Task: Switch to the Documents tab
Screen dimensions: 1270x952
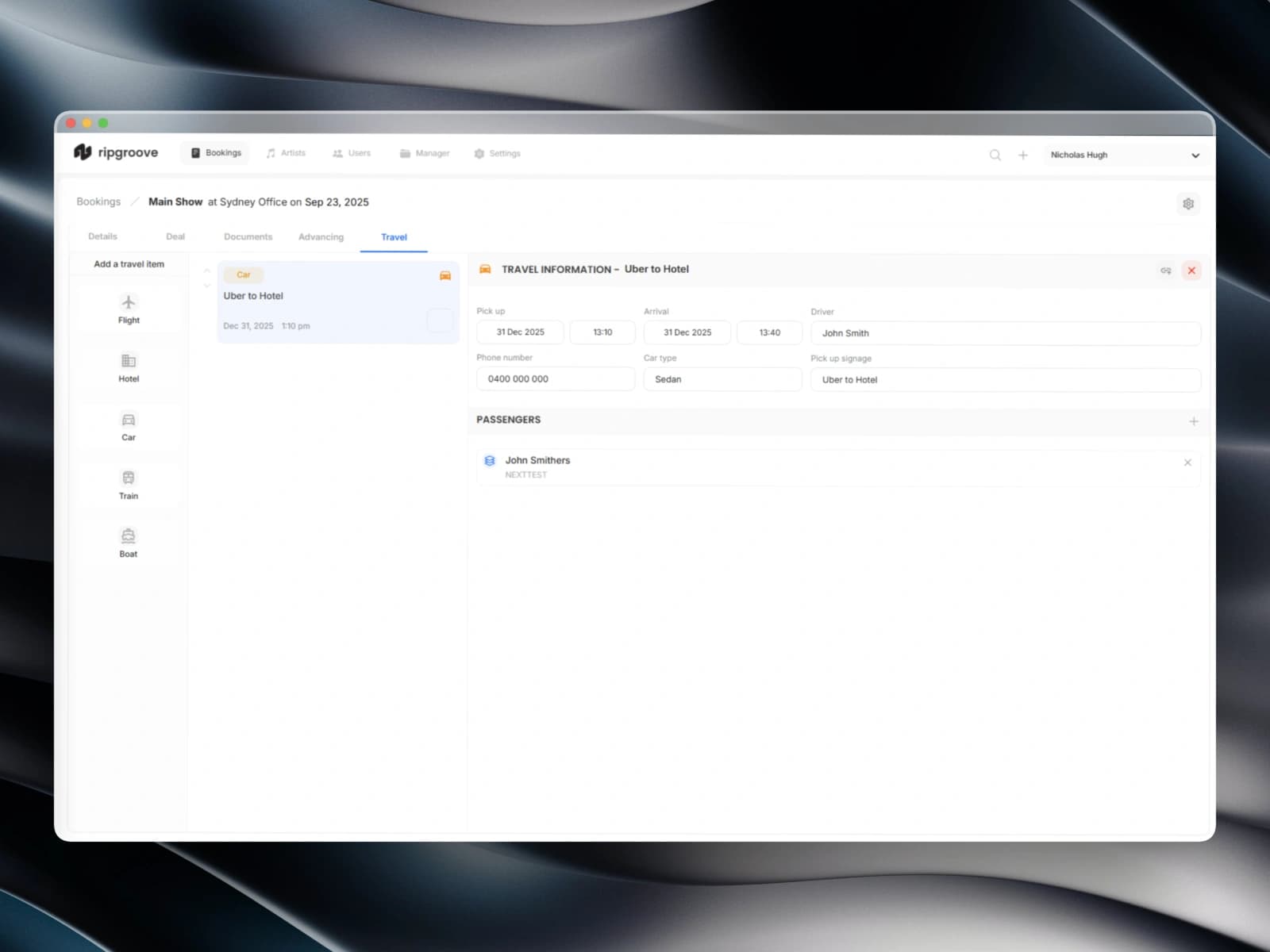Action: point(248,236)
